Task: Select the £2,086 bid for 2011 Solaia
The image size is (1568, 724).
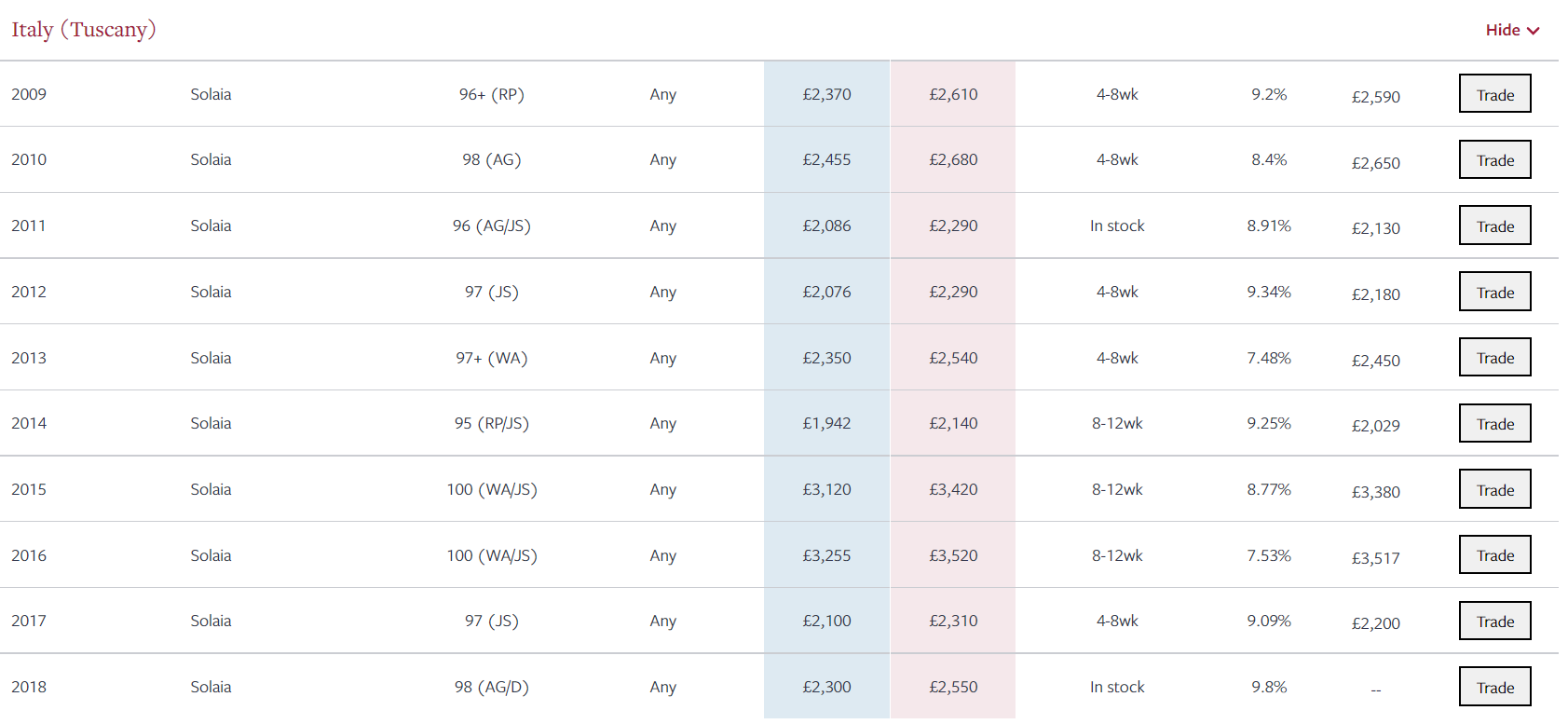Action: point(827,225)
